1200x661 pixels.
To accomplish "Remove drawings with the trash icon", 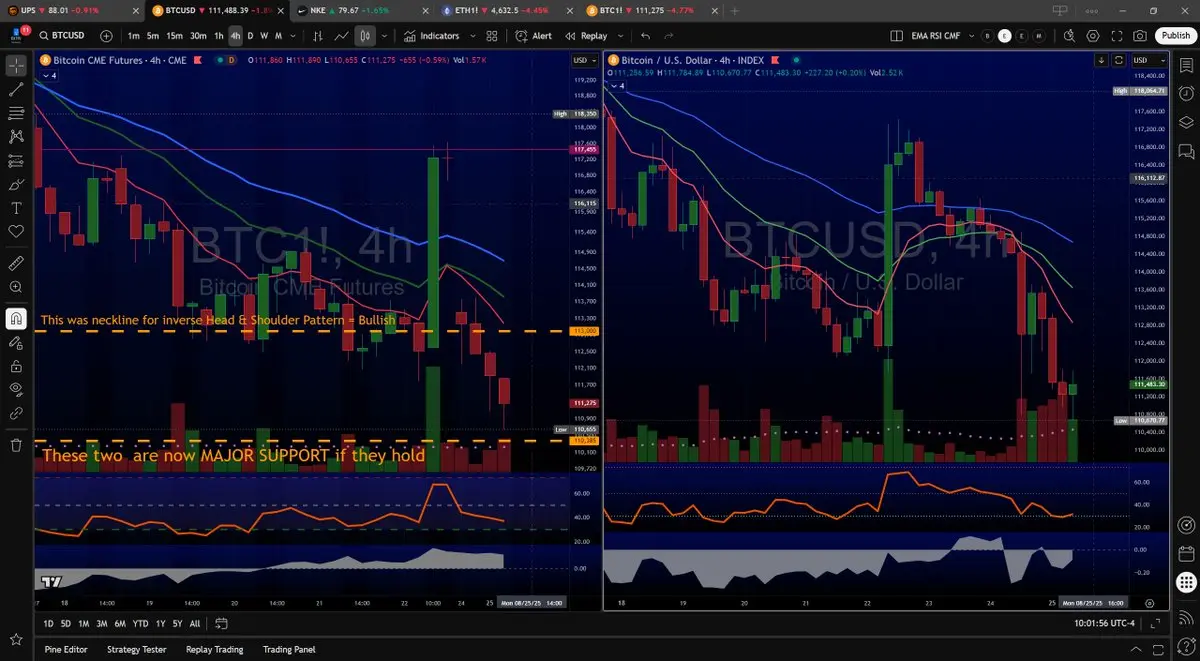I will 16,445.
